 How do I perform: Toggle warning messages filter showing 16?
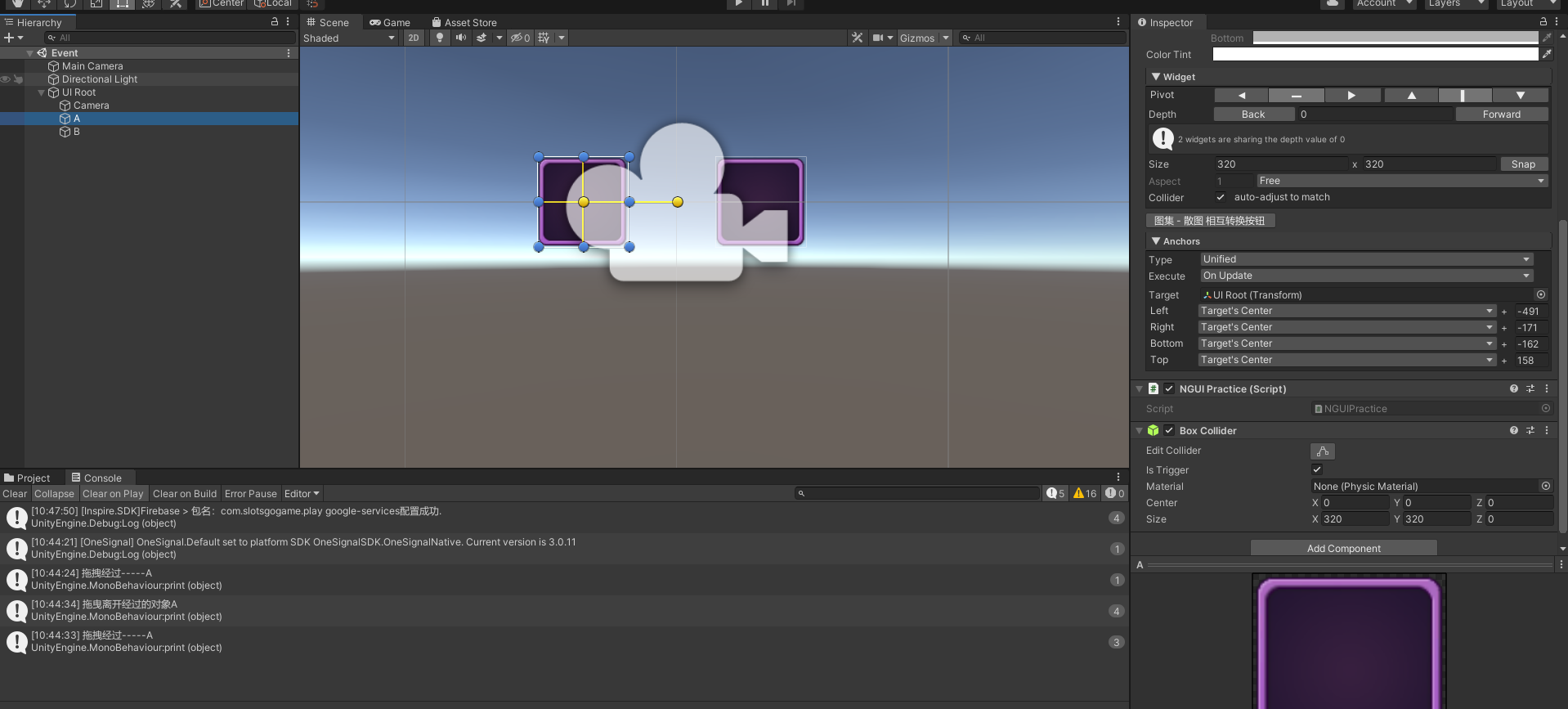1085,493
